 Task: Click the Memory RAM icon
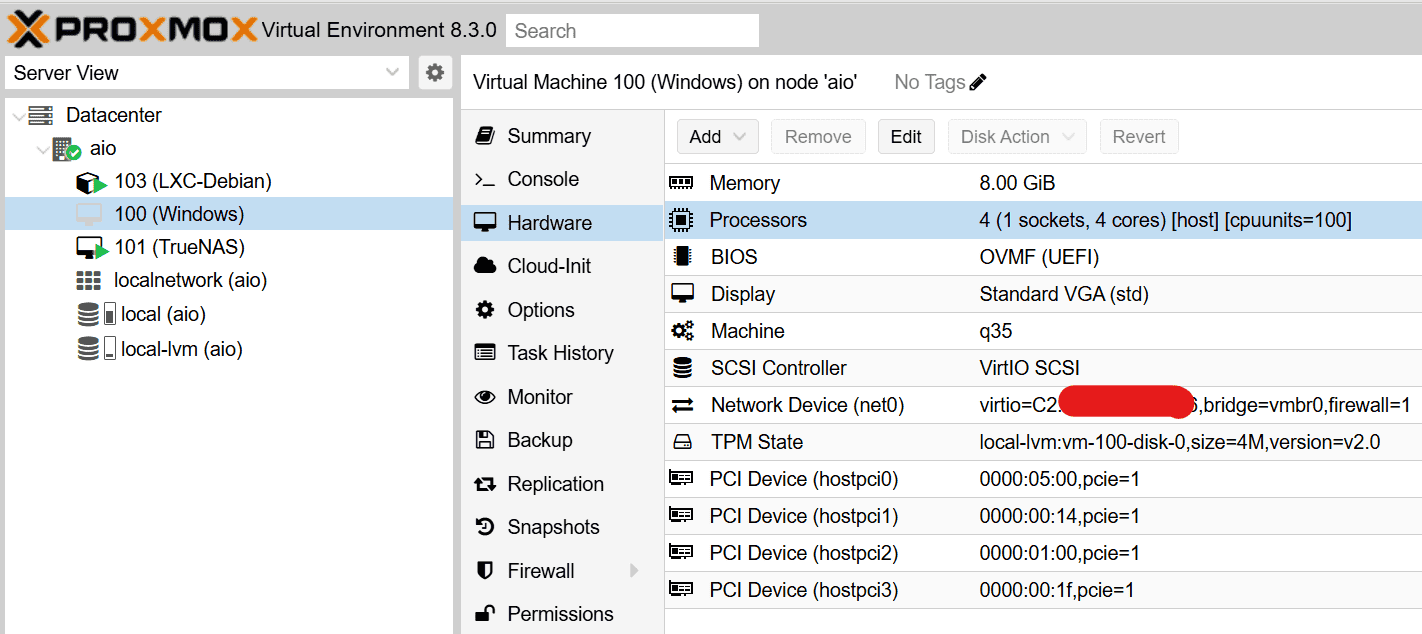682,183
